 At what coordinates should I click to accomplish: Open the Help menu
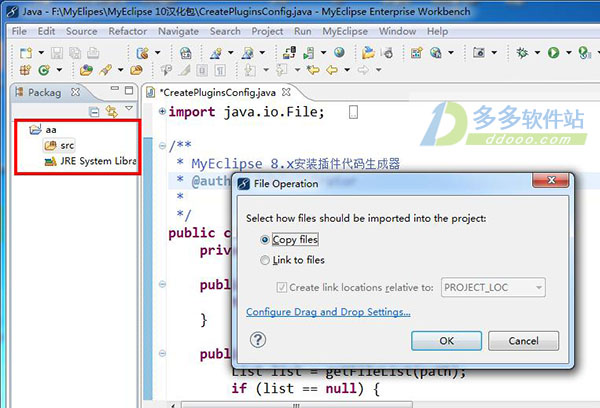click(437, 31)
